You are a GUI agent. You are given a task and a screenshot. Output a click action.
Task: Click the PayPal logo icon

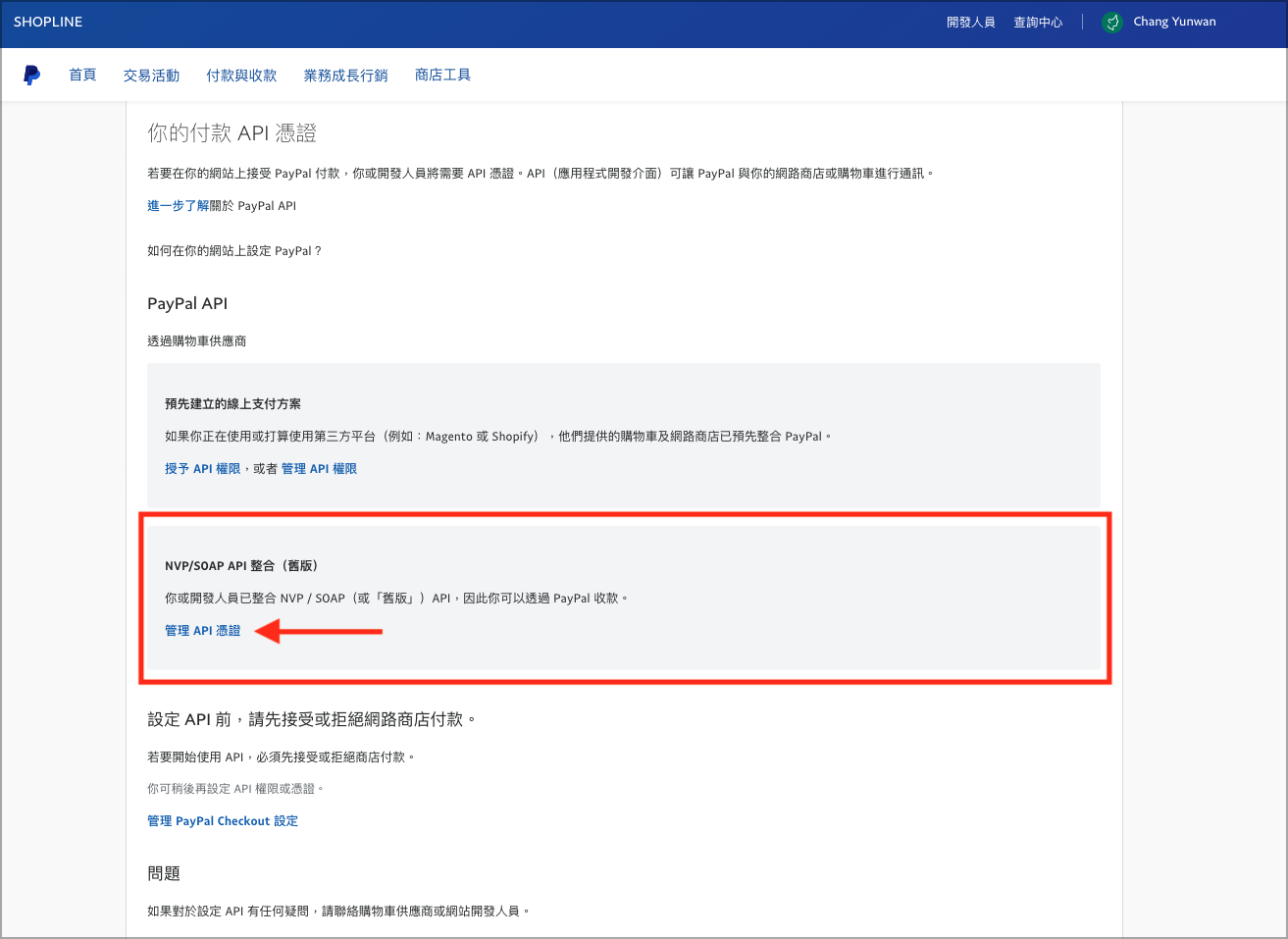click(31, 76)
